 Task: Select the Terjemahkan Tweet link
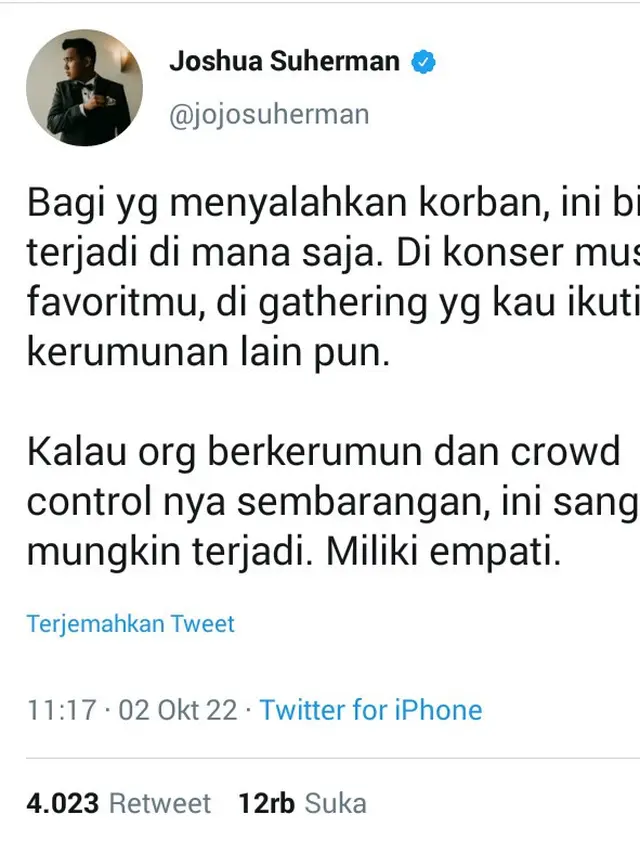pyautogui.click(x=130, y=623)
